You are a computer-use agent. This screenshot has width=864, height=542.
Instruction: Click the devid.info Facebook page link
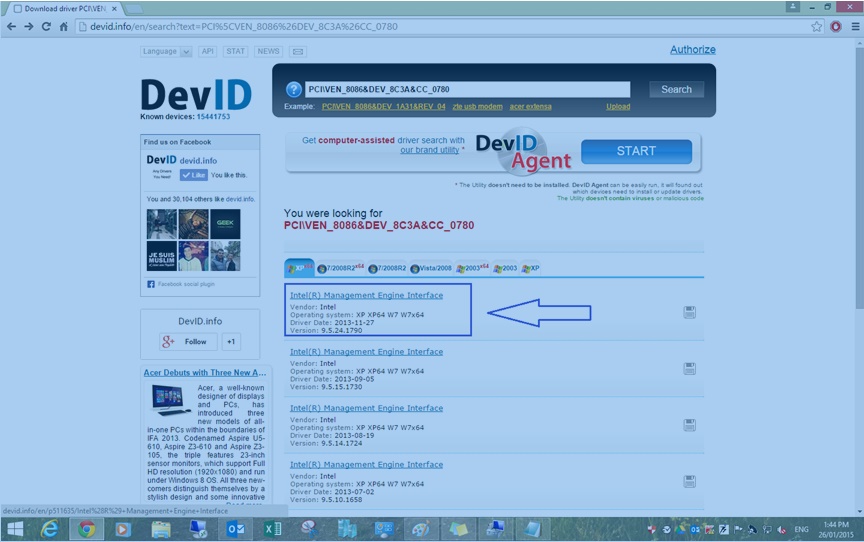(198, 161)
